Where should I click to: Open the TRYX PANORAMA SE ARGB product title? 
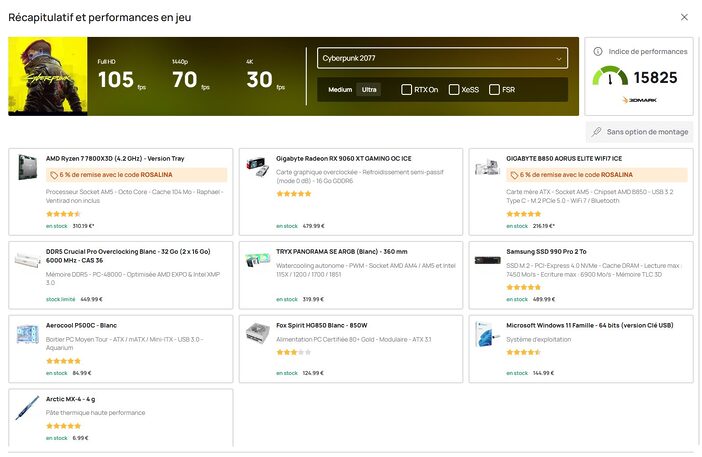point(342,252)
